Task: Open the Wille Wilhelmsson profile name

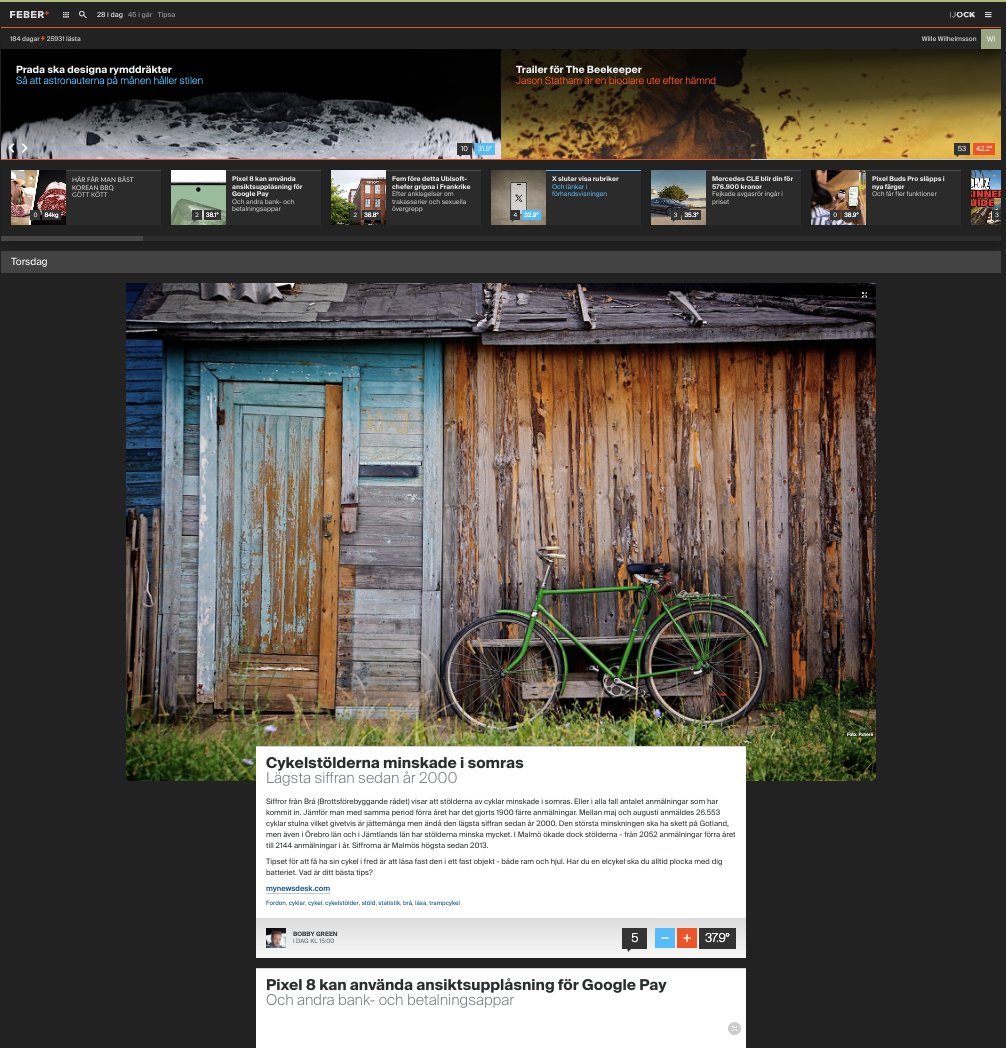Action: click(949, 39)
